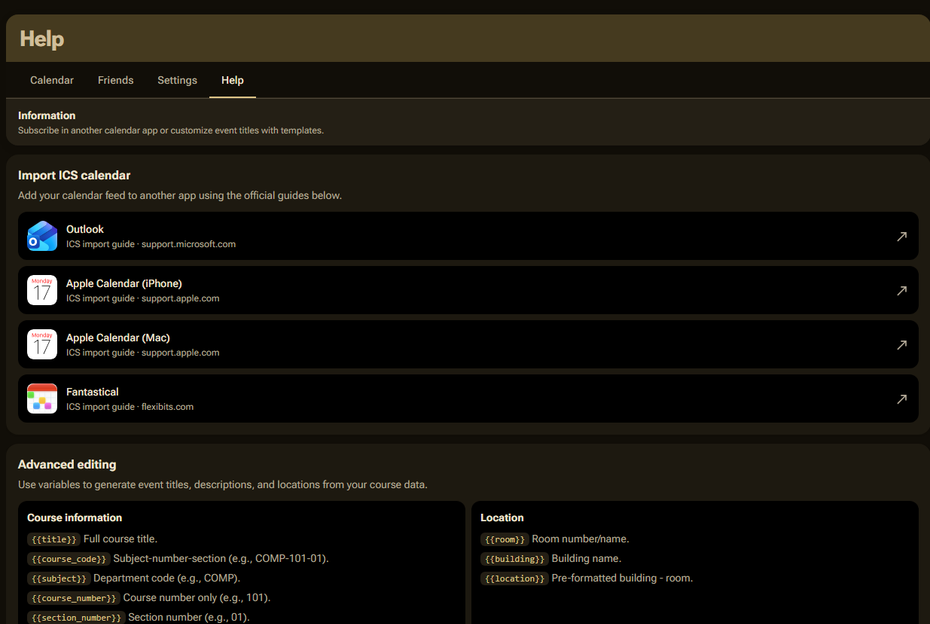Click the Import ICS calendar heading
Screen dimensions: 930x624
click(74, 175)
